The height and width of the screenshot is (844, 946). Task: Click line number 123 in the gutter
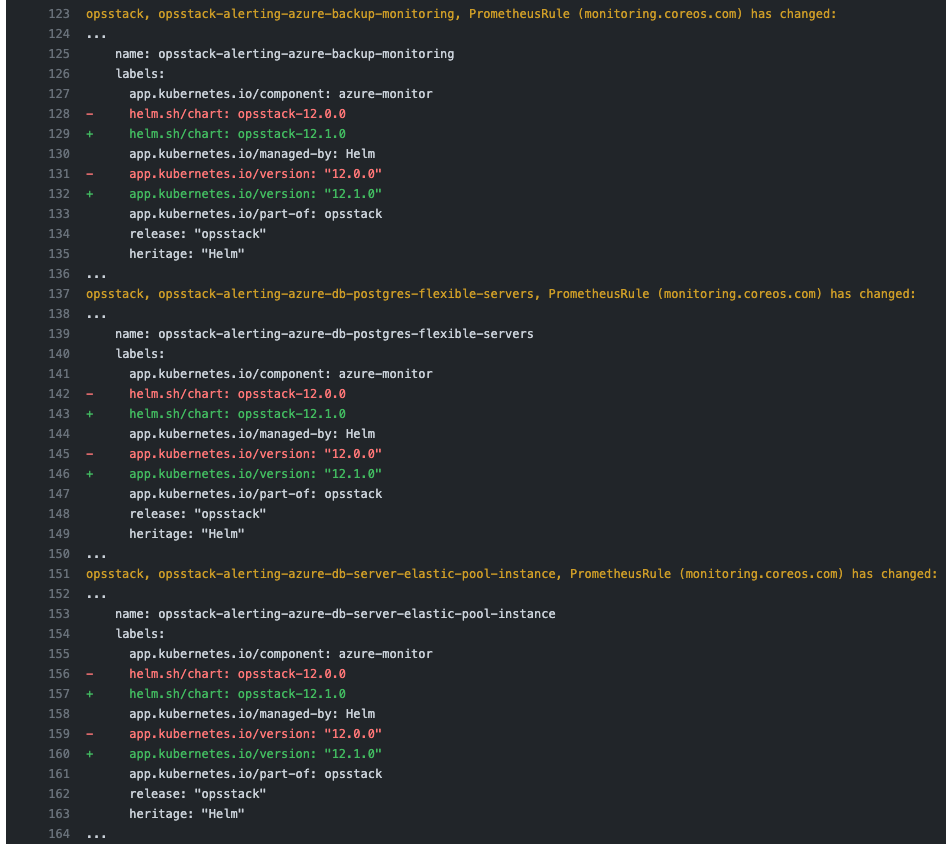pos(58,13)
